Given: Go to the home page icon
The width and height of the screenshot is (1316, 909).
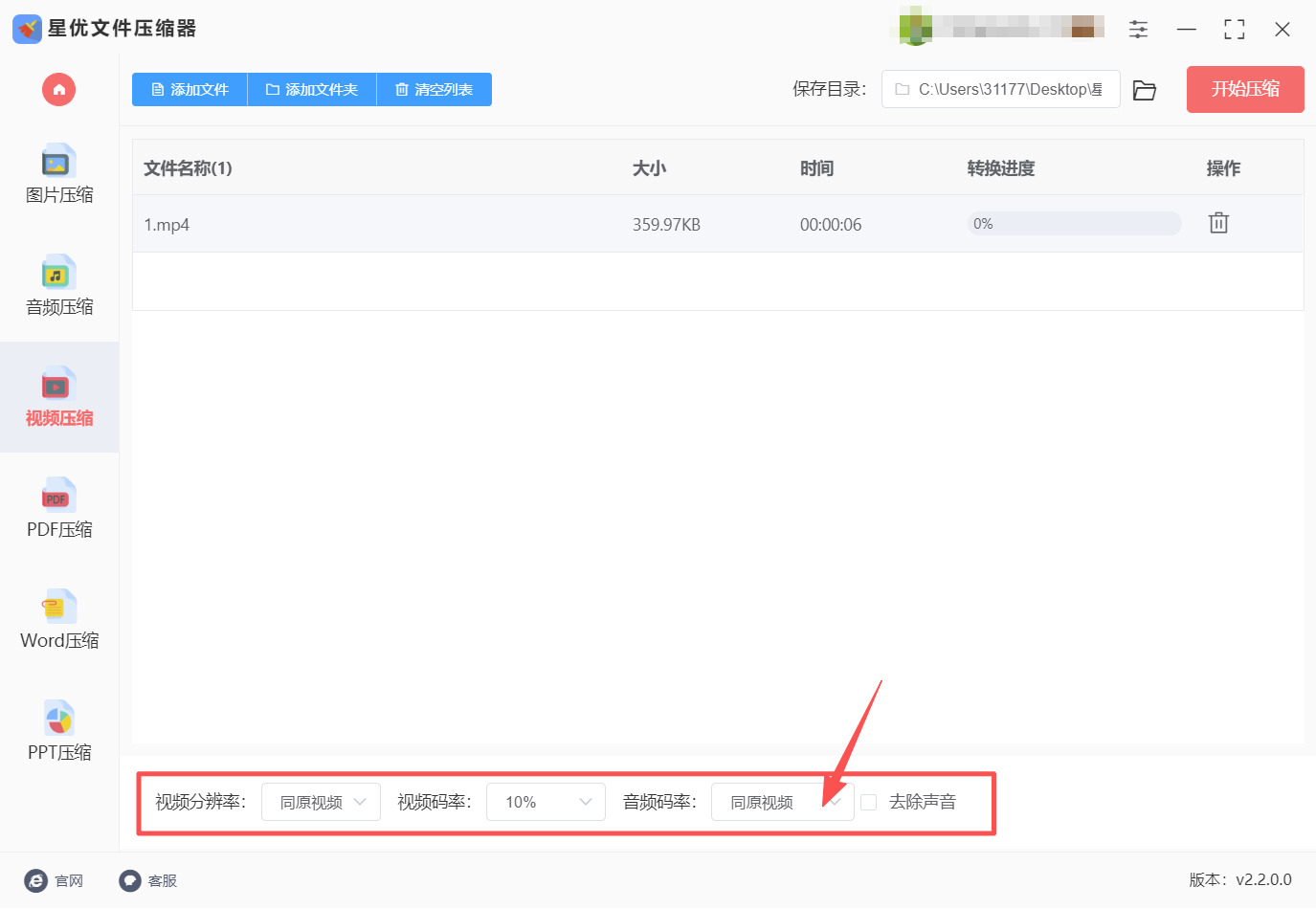Looking at the screenshot, I should tap(58, 90).
